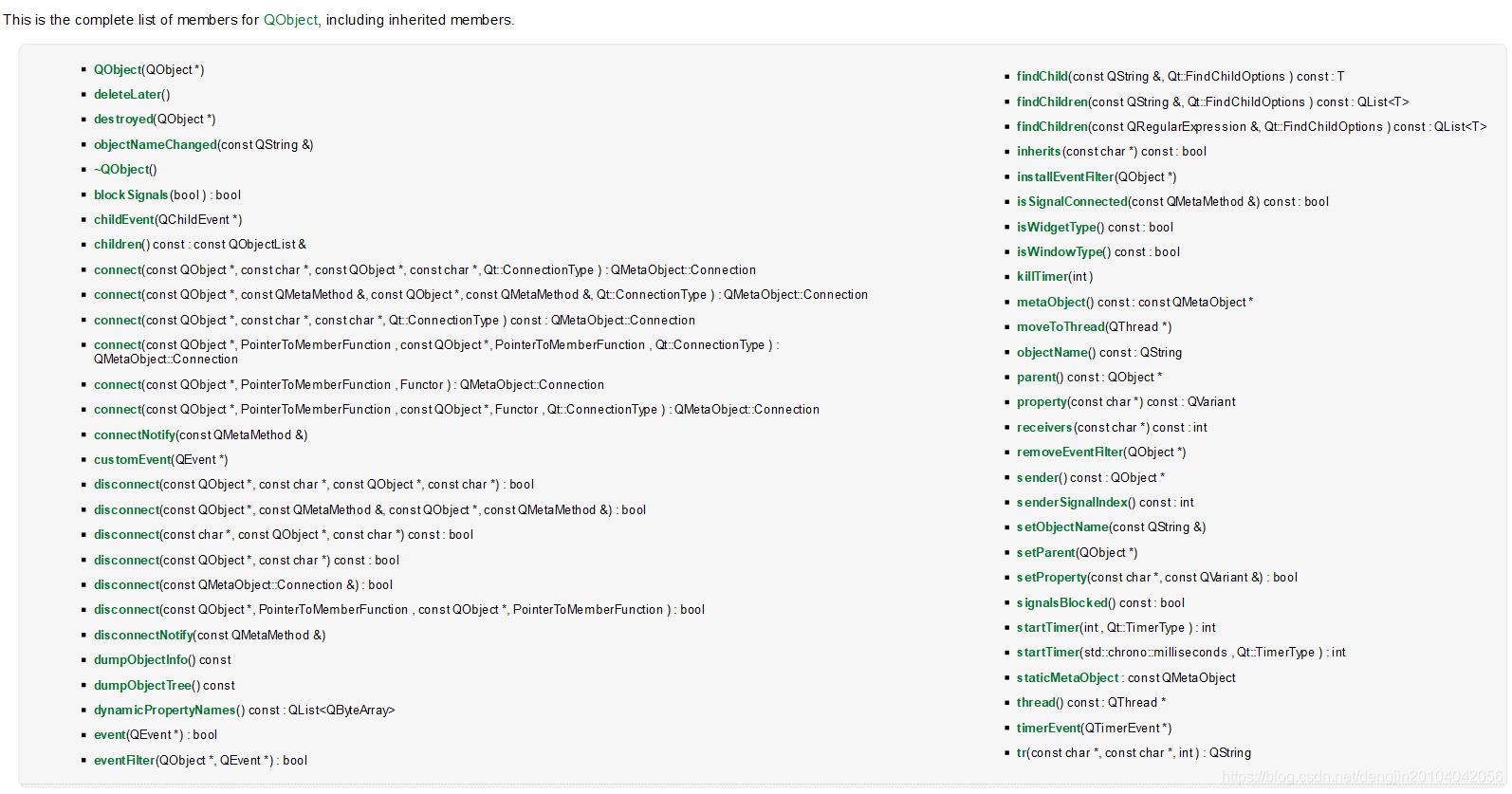Go to the customEvent(QEvent *) link

click(x=134, y=460)
